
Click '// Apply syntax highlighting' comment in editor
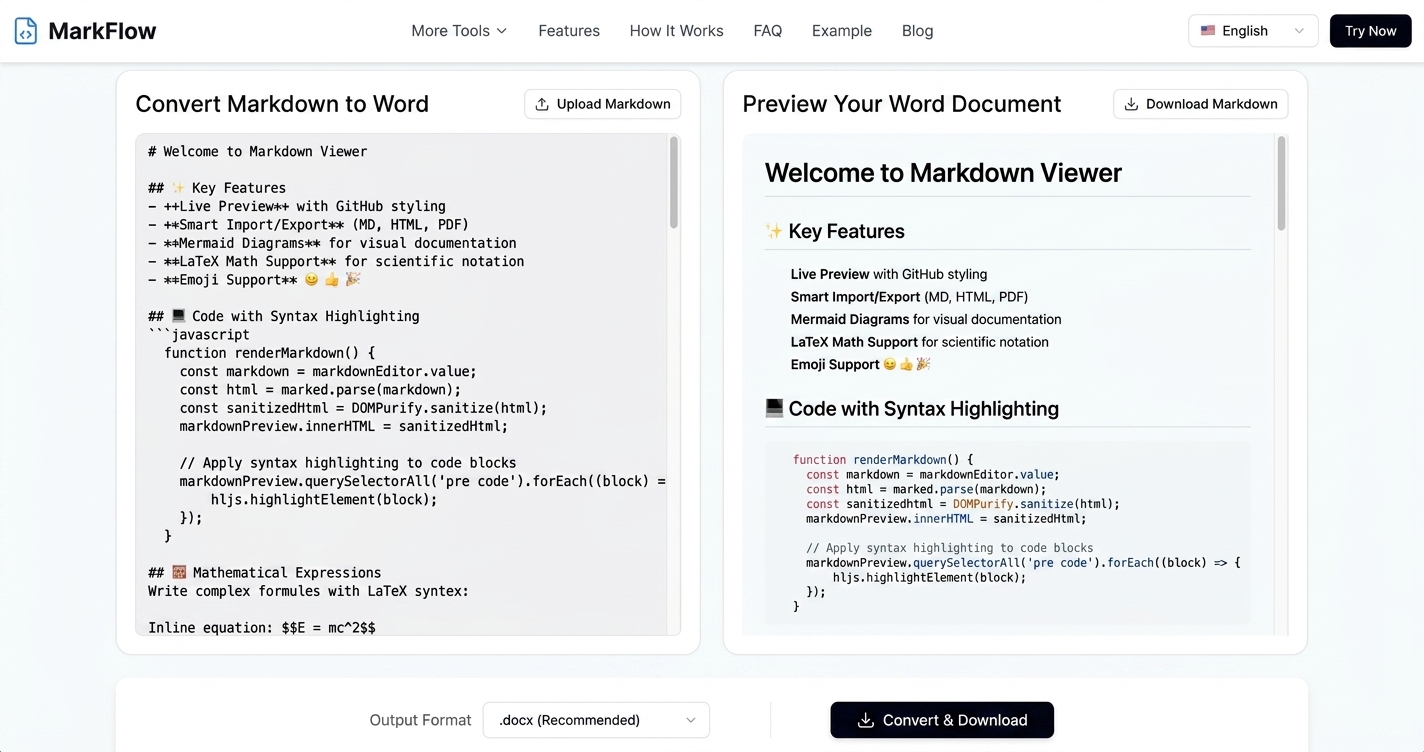[348, 463]
